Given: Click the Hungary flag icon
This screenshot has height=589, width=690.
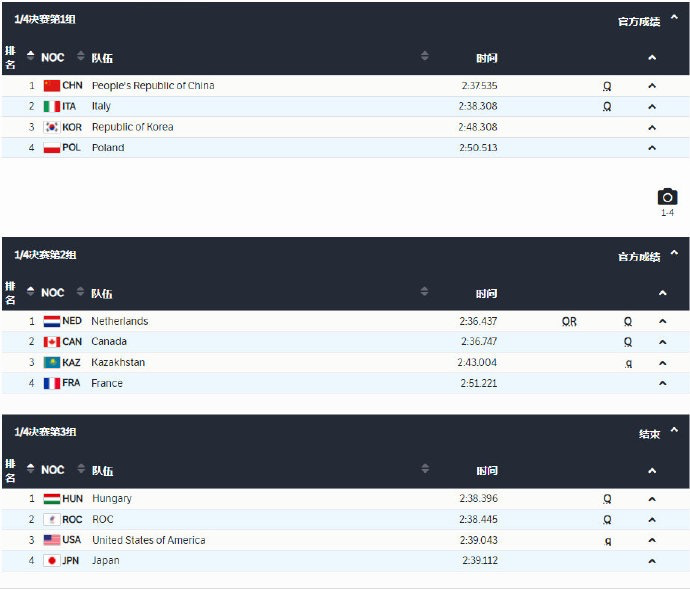Looking at the screenshot, I should pos(52,499).
